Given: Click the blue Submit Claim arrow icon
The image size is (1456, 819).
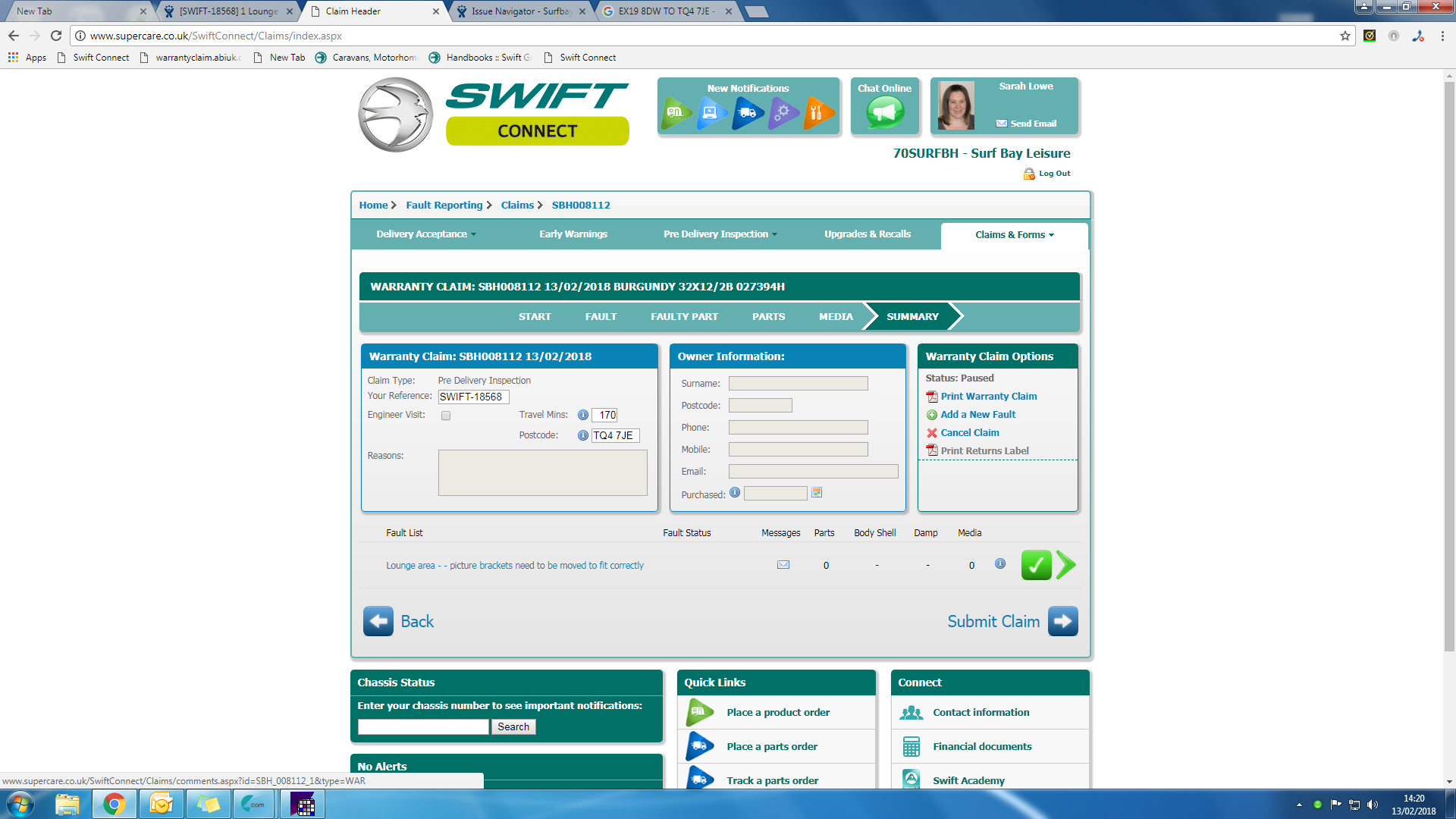Looking at the screenshot, I should pyautogui.click(x=1062, y=621).
